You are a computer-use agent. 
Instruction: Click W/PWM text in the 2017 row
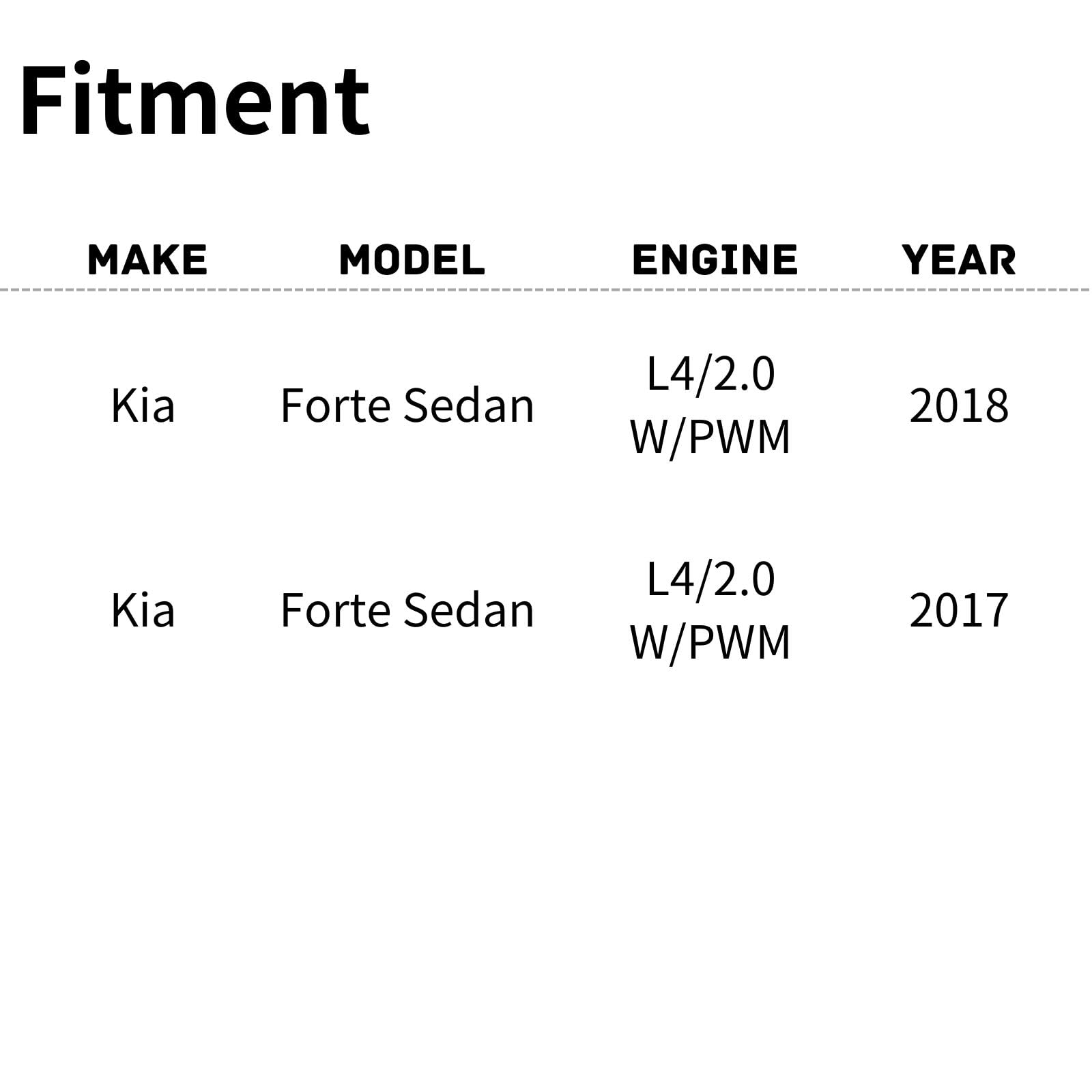click(x=710, y=642)
